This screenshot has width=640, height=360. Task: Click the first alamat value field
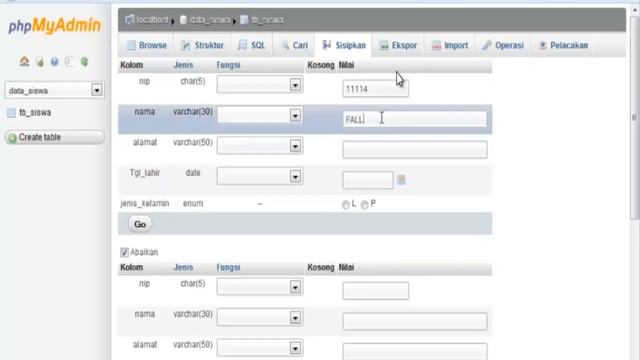pyautogui.click(x=415, y=150)
